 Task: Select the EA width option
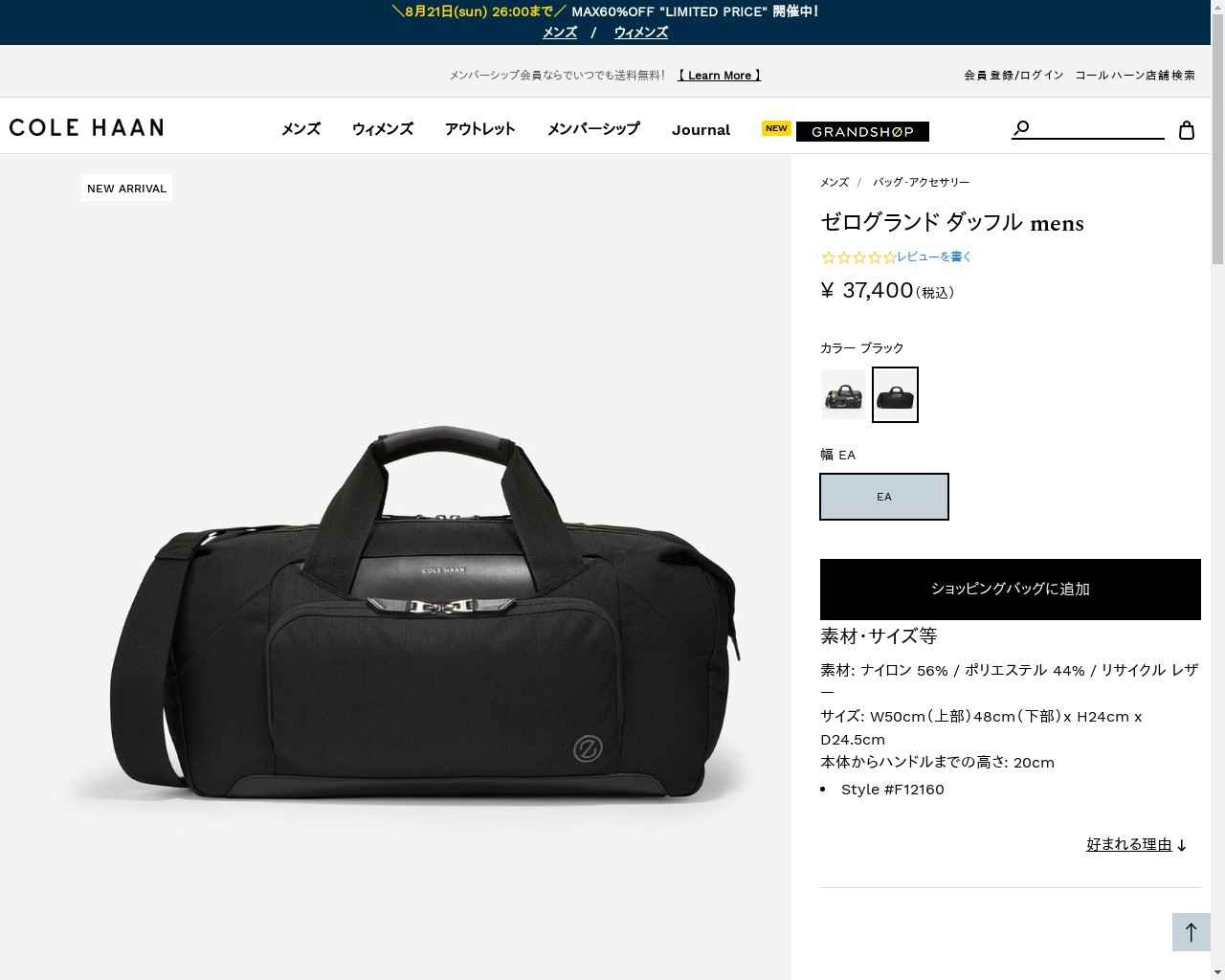883,497
